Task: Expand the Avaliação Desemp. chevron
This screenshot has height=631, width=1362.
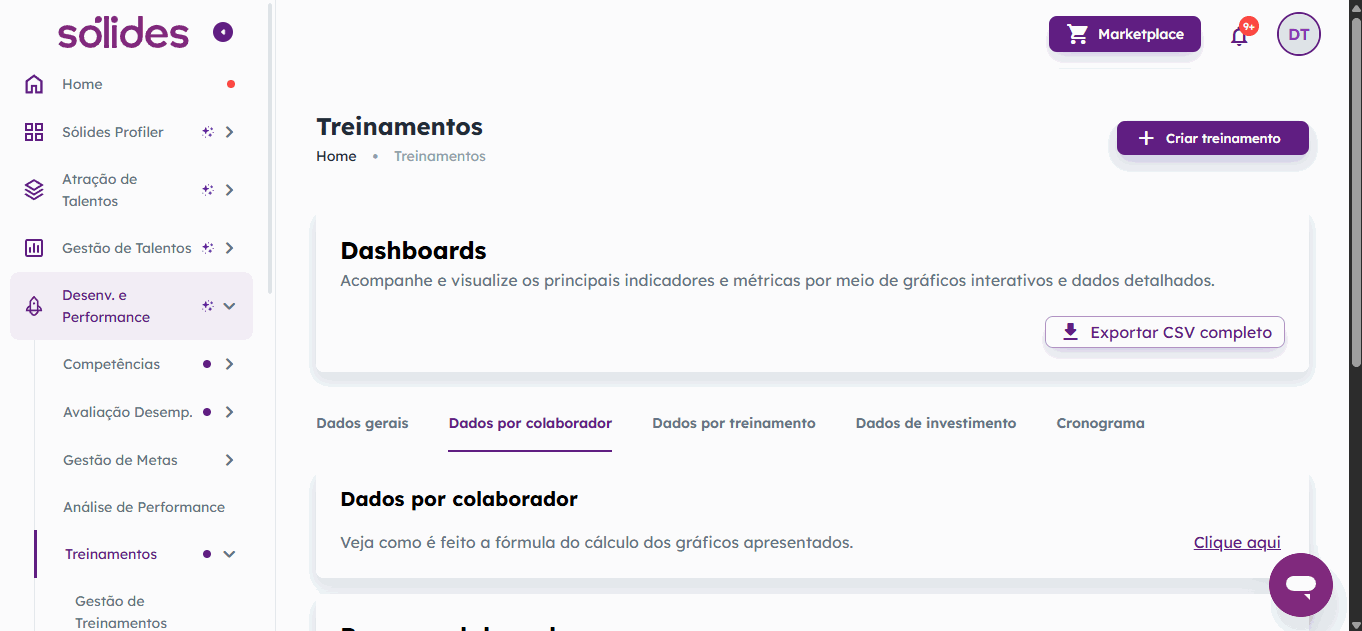Action: coord(229,412)
